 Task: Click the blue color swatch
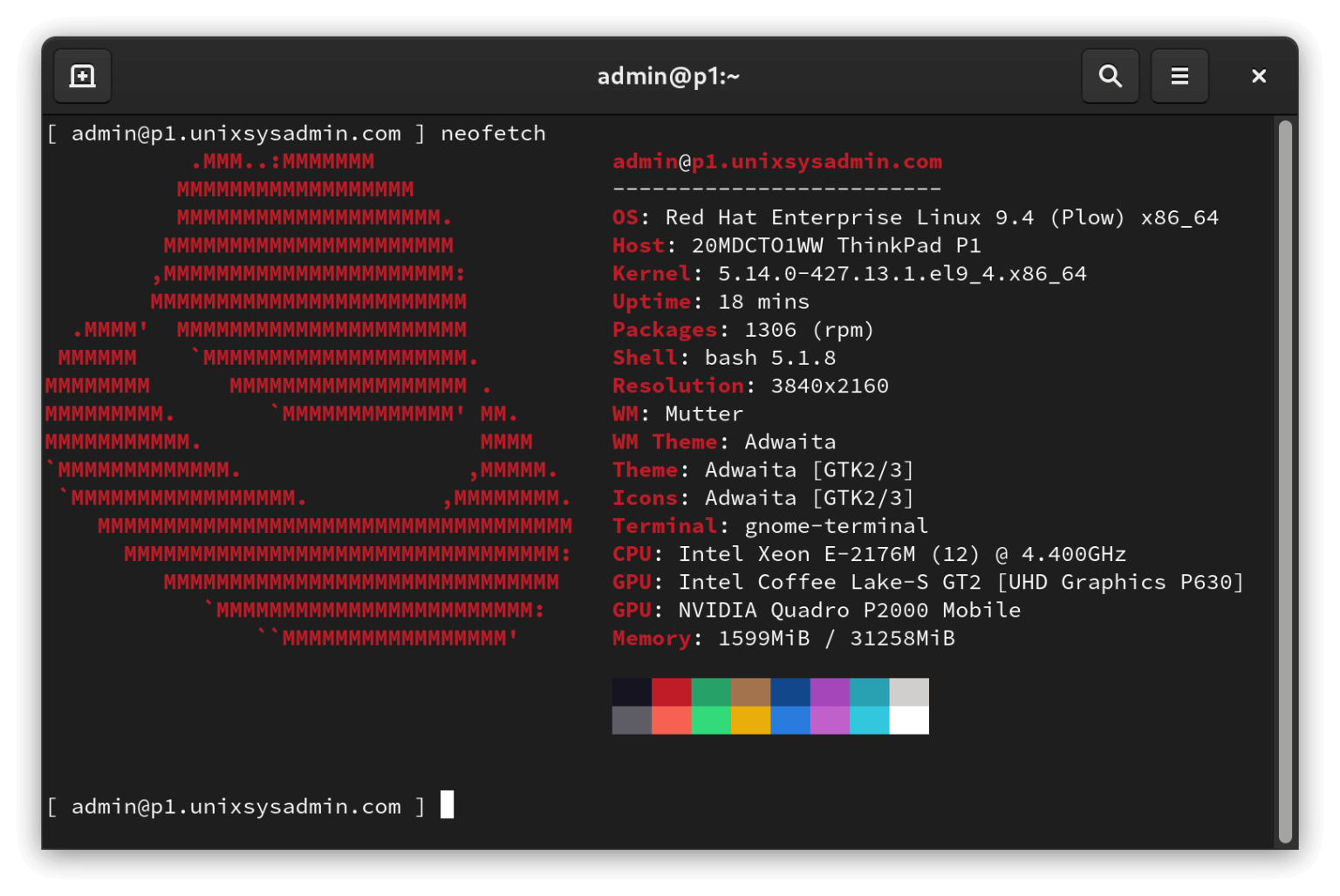[x=790, y=693]
